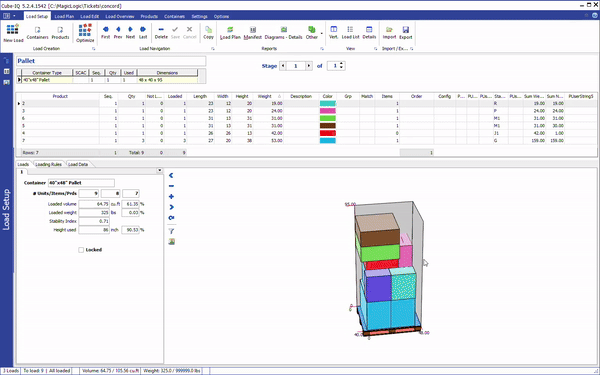Go to the Next load
Image resolution: width=600 pixels, height=375 pixels.
(130, 33)
